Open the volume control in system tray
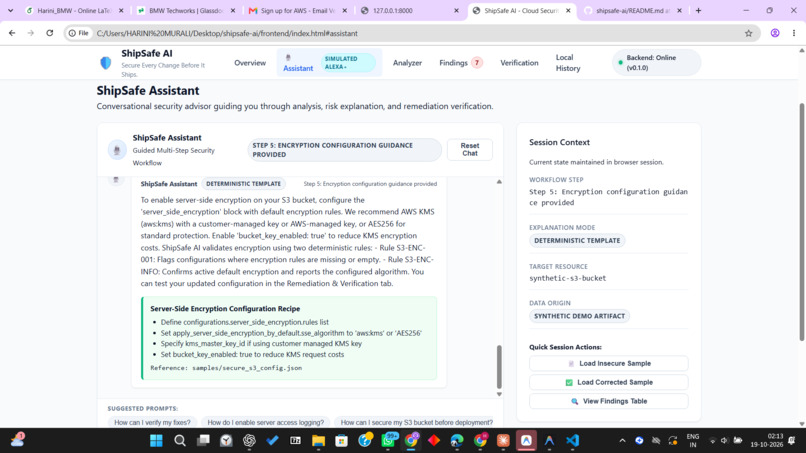Viewport: 806px width, 453px height. tap(724, 441)
